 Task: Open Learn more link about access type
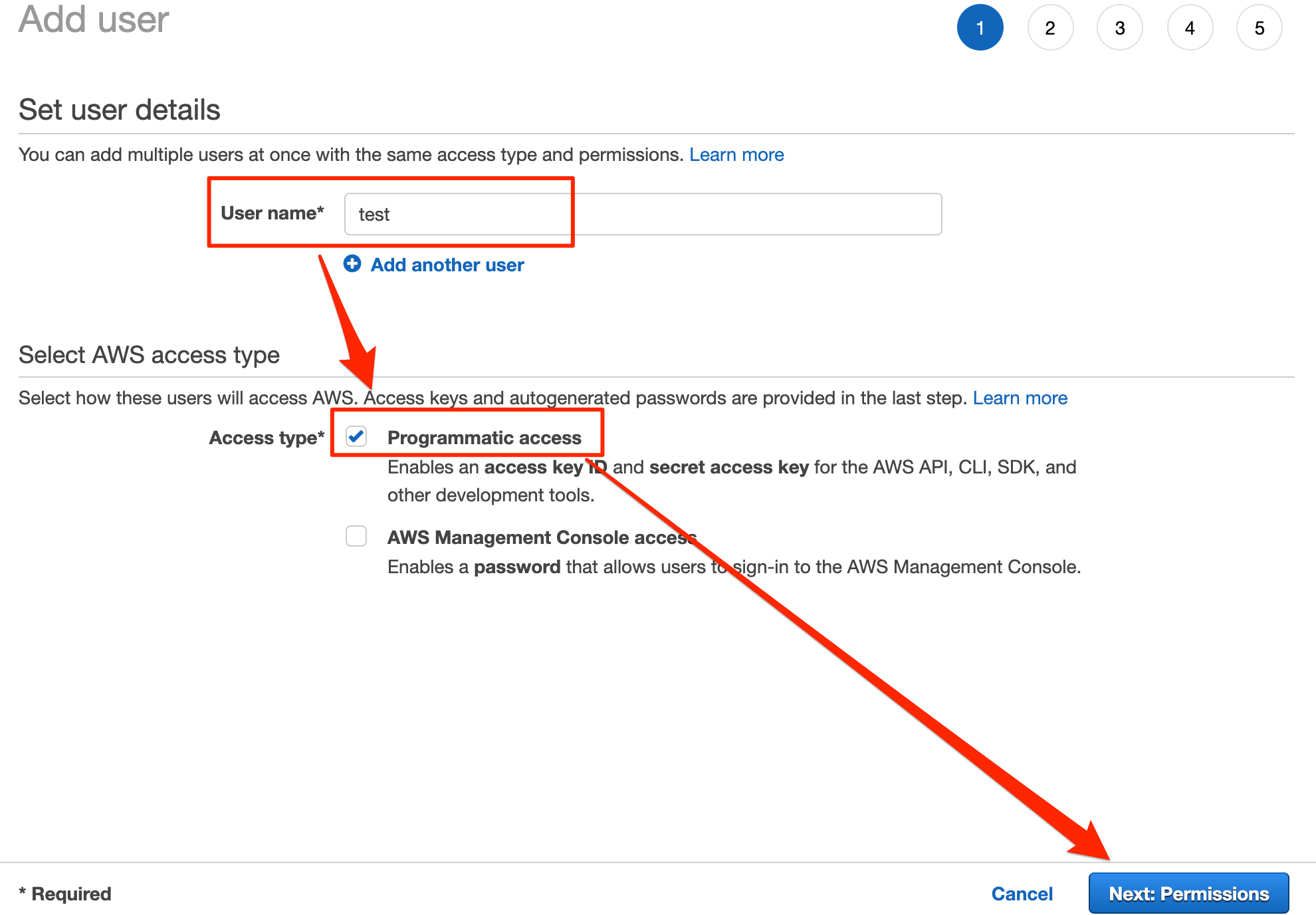(1020, 398)
